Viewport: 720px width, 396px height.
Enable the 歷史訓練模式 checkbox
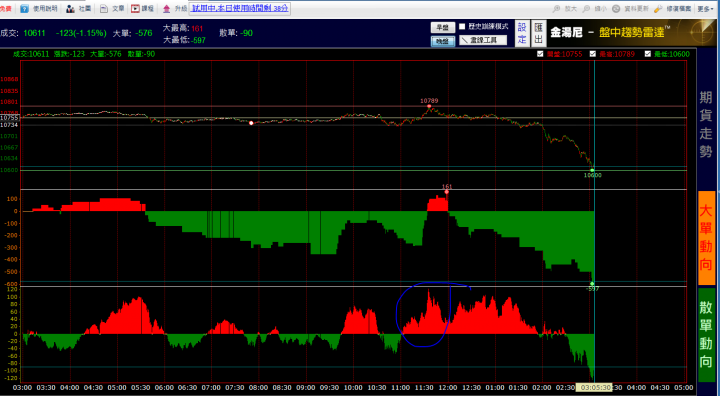pyautogui.click(x=462, y=27)
